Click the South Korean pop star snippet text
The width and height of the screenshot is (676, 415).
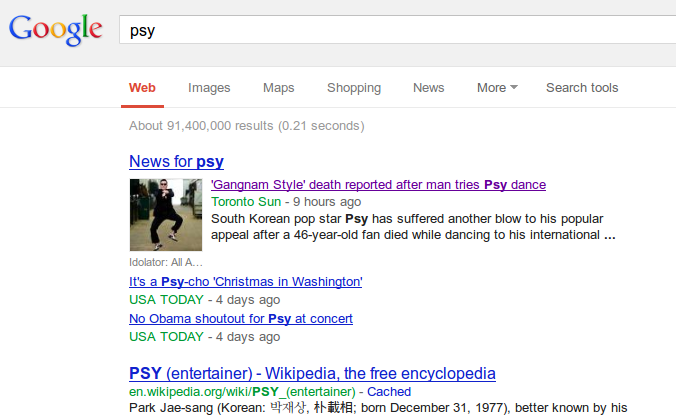click(x=413, y=227)
